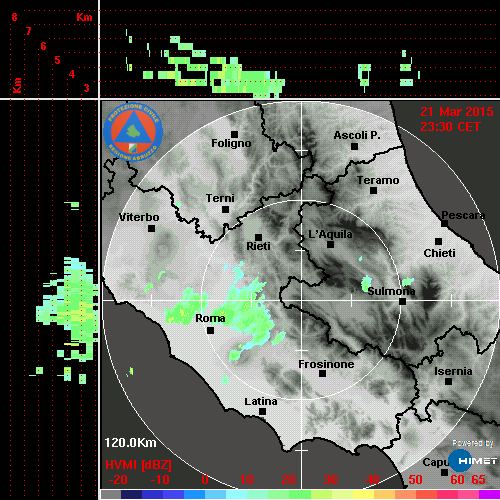Image resolution: width=500 pixels, height=500 pixels.
Task: Click the 10 dBZ scale value
Action: 246,480
